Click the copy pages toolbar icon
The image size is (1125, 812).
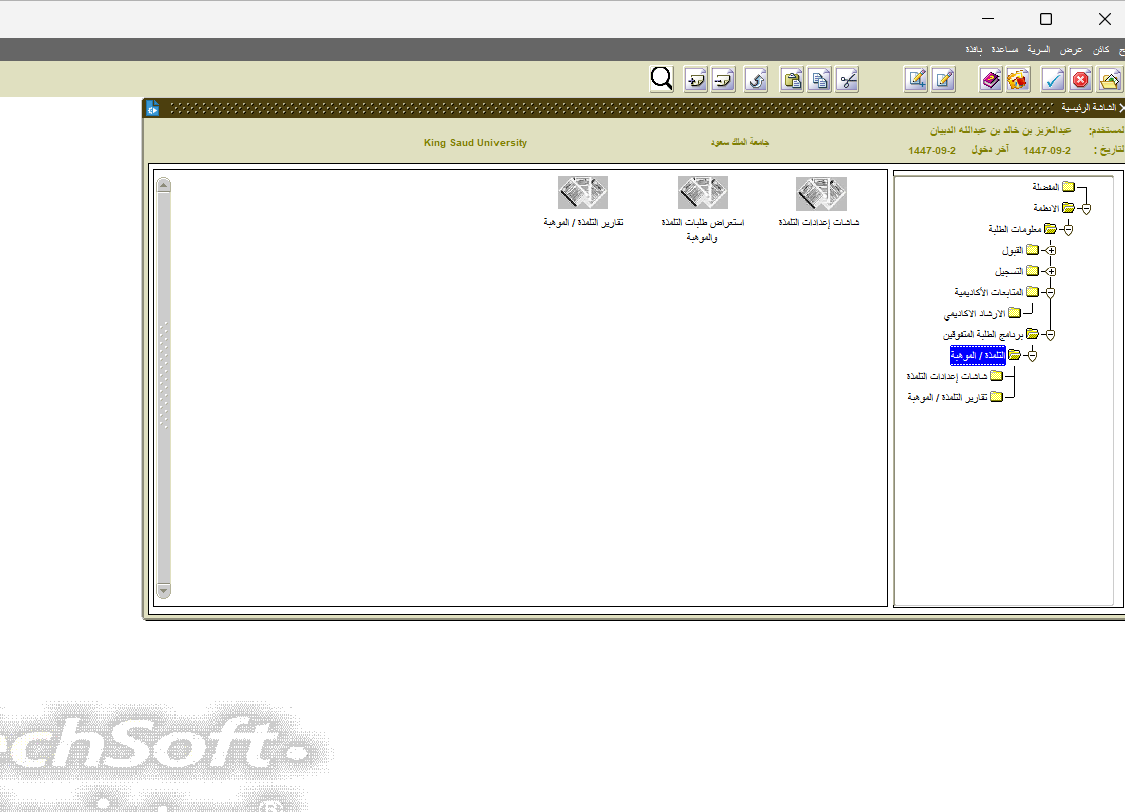tap(820, 80)
